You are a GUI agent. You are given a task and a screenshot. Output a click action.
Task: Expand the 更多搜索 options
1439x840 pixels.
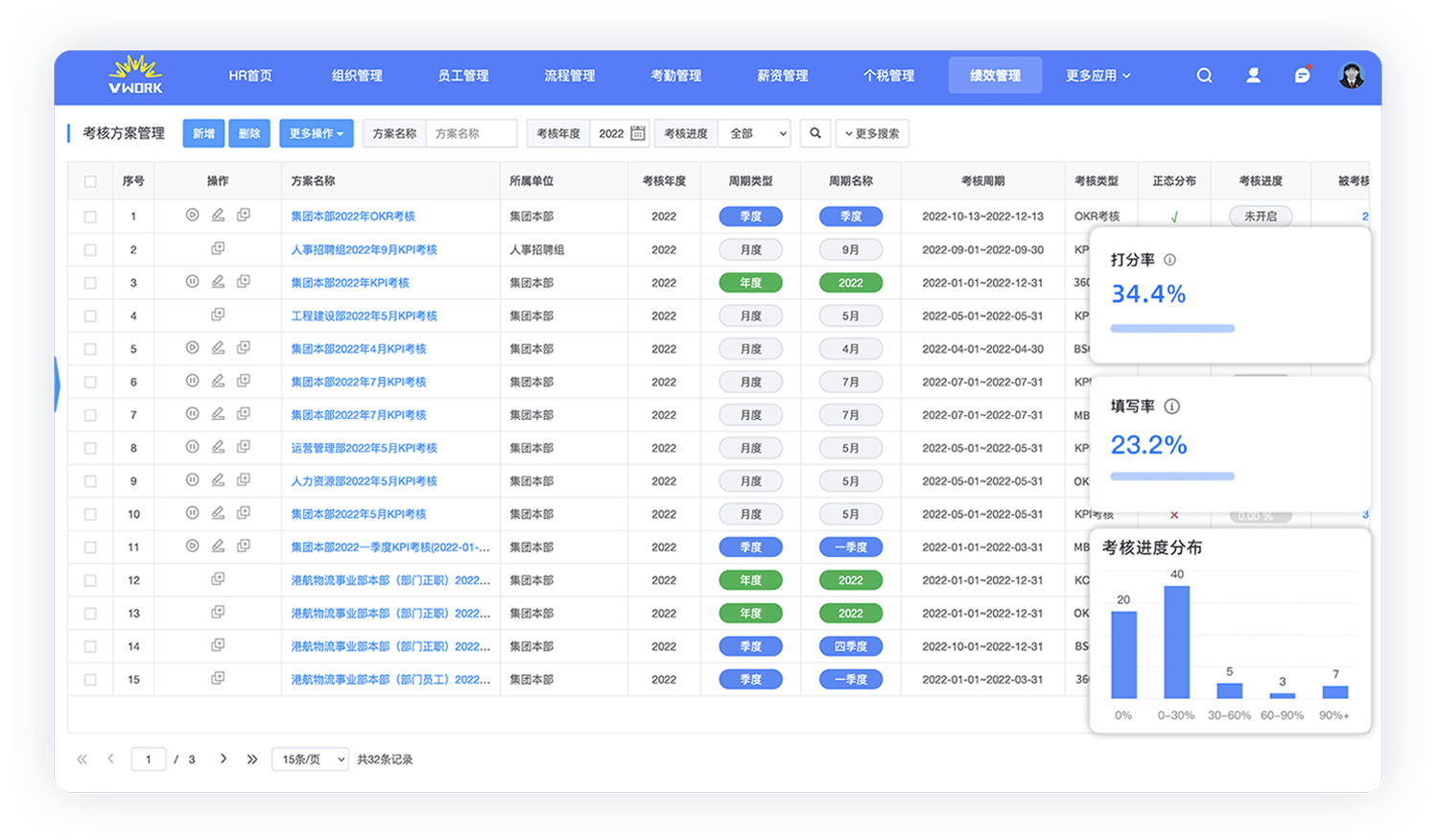(872, 133)
